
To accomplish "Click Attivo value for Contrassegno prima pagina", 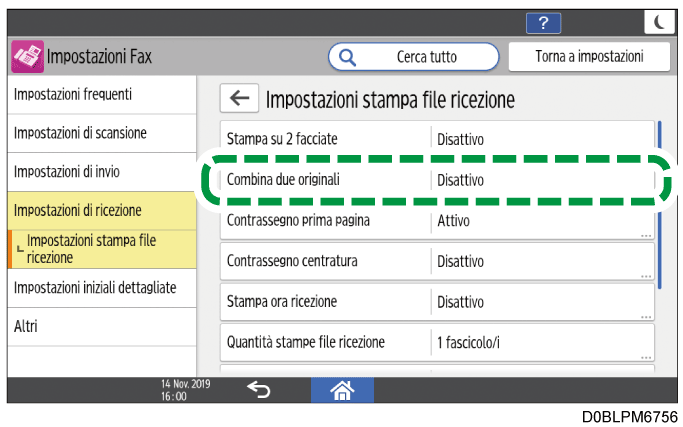I will [453, 221].
